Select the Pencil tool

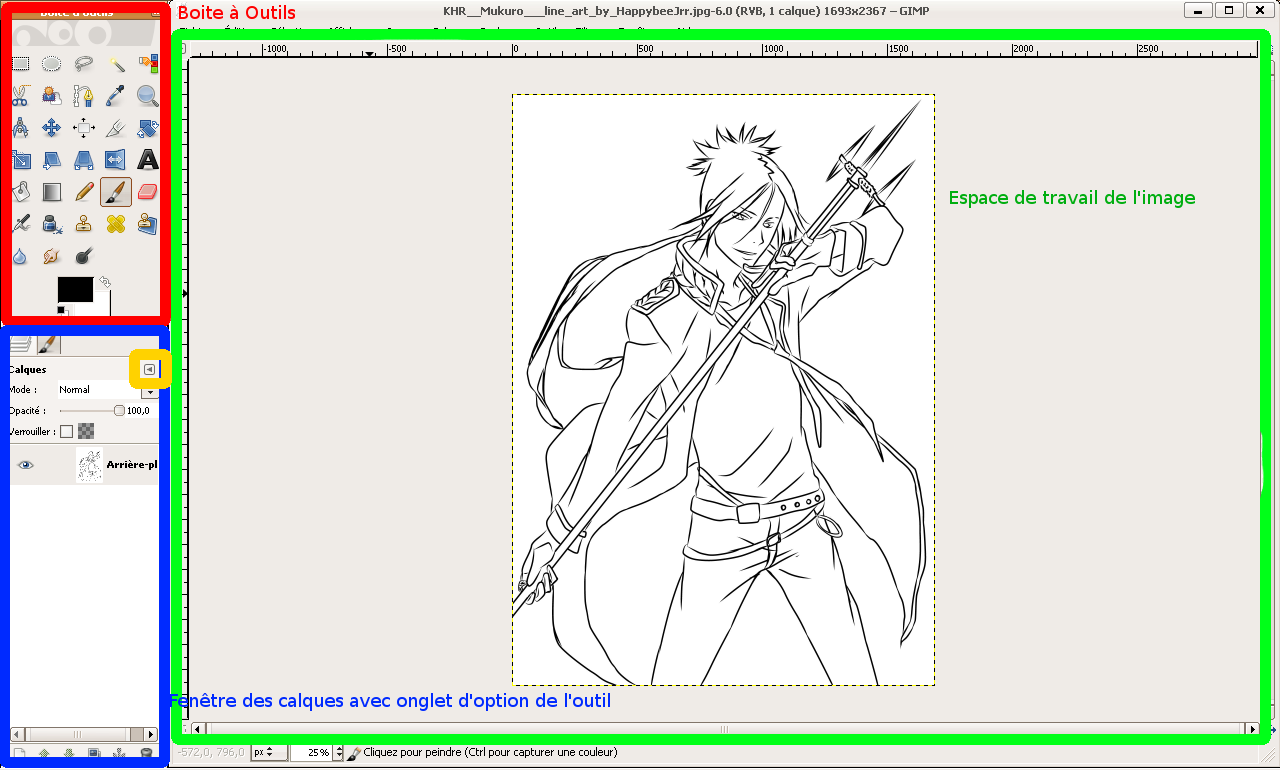pos(84,191)
